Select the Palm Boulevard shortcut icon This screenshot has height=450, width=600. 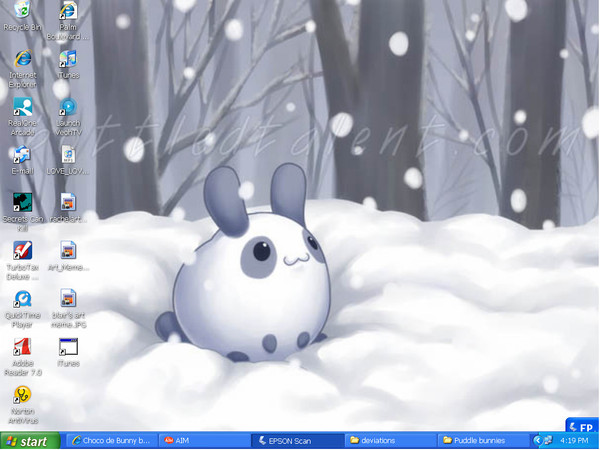pyautogui.click(x=68, y=11)
